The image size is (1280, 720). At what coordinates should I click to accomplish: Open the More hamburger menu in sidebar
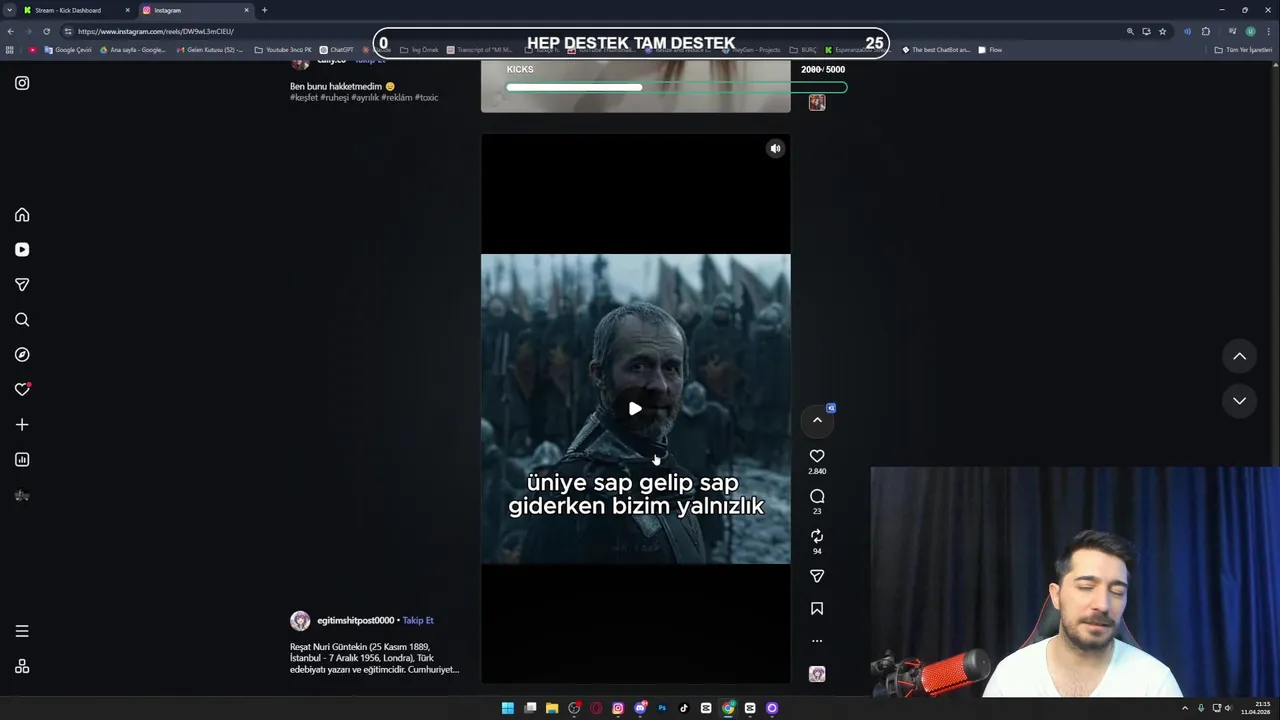tap(22, 631)
